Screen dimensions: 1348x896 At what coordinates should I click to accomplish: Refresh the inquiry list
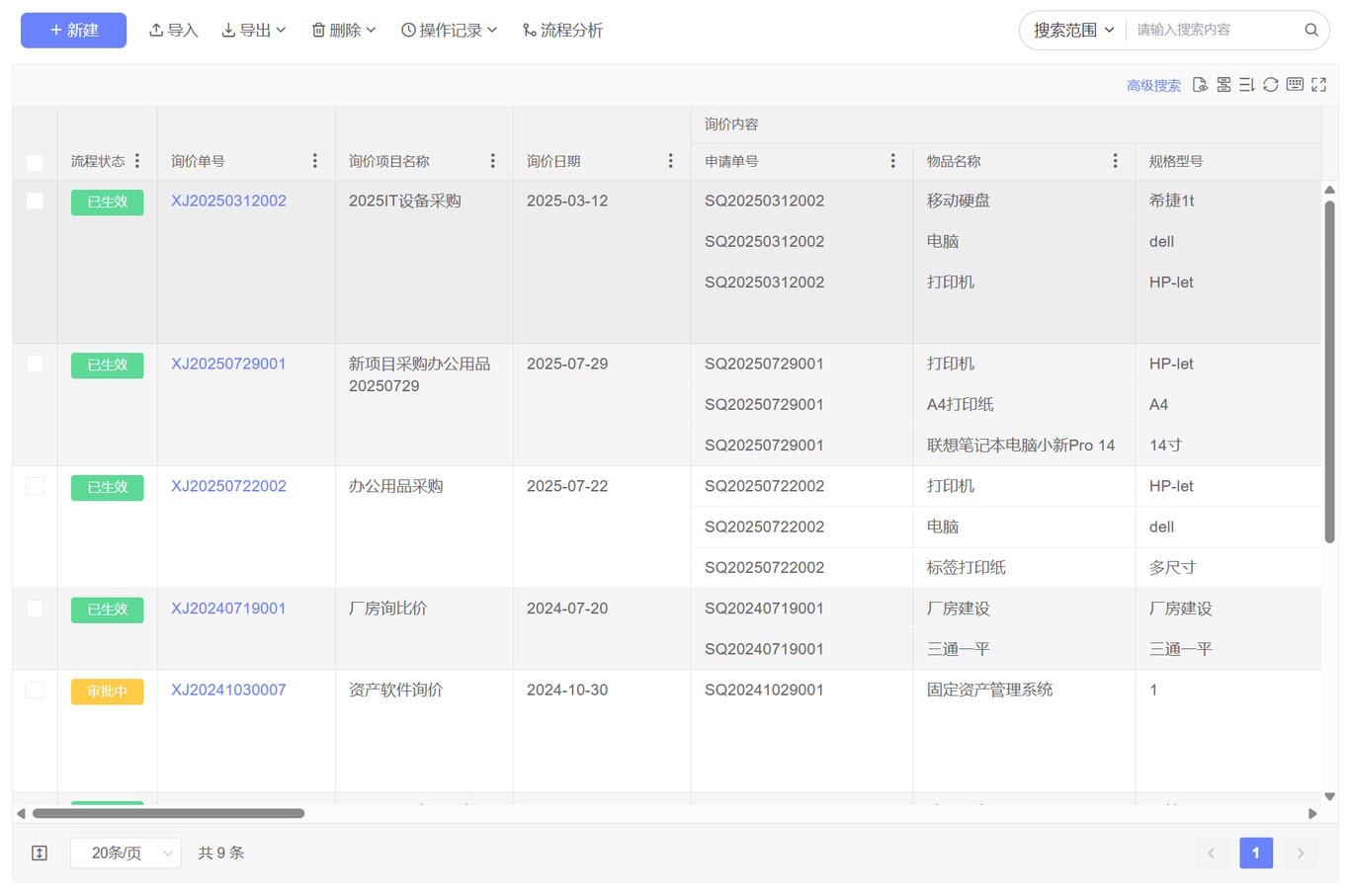1271,85
